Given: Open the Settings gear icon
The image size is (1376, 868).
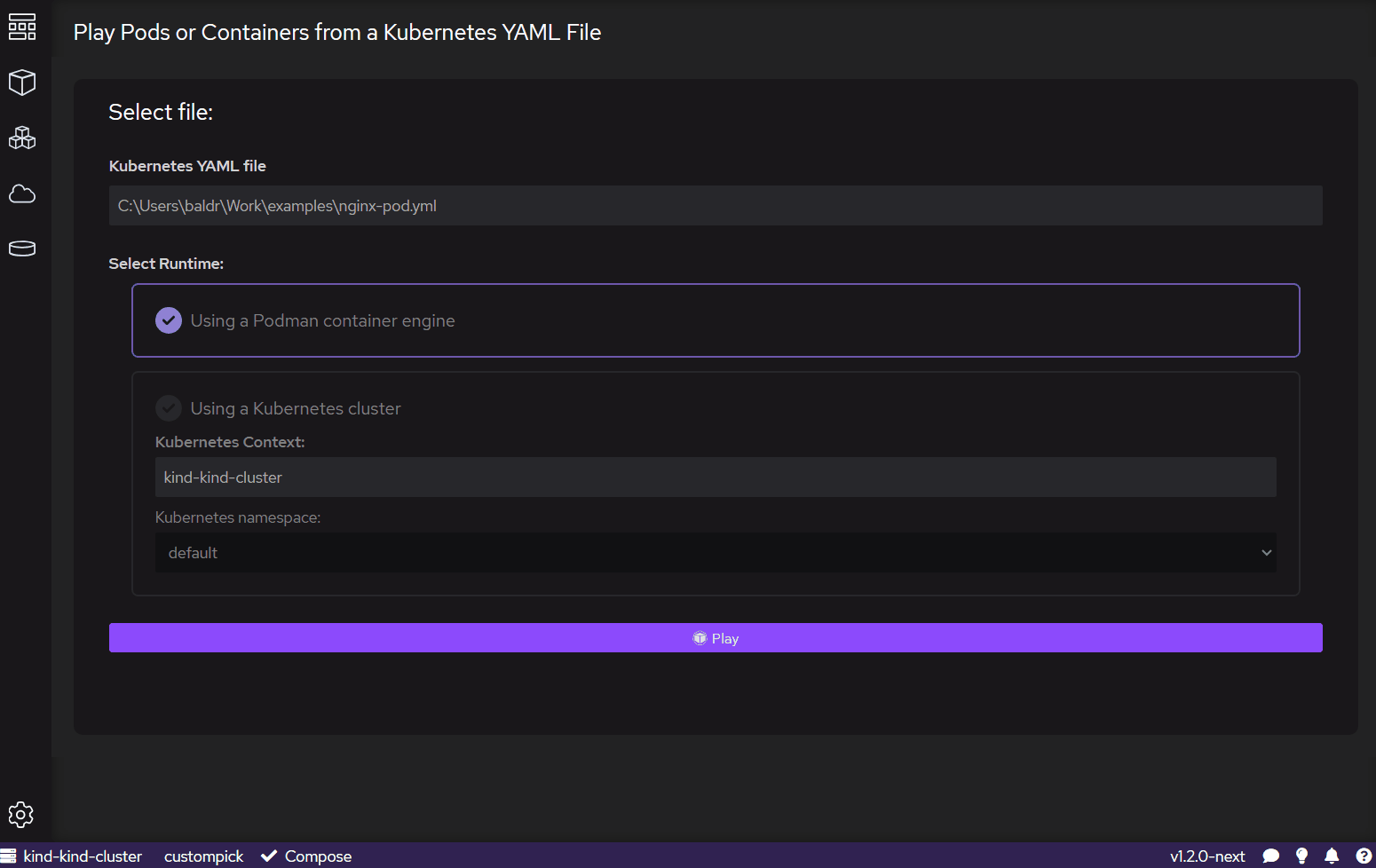Looking at the screenshot, I should pyautogui.click(x=21, y=815).
